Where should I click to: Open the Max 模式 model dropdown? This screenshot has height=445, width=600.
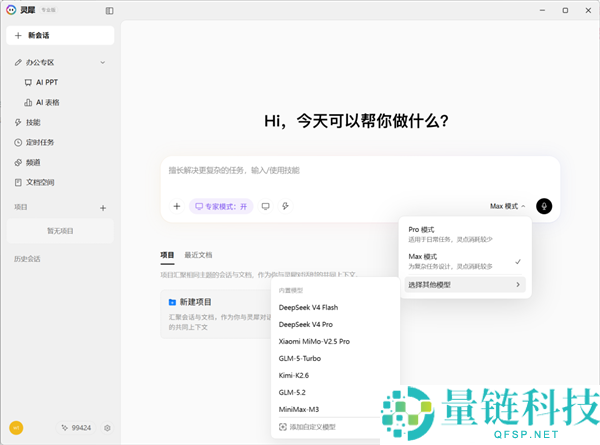(x=508, y=207)
